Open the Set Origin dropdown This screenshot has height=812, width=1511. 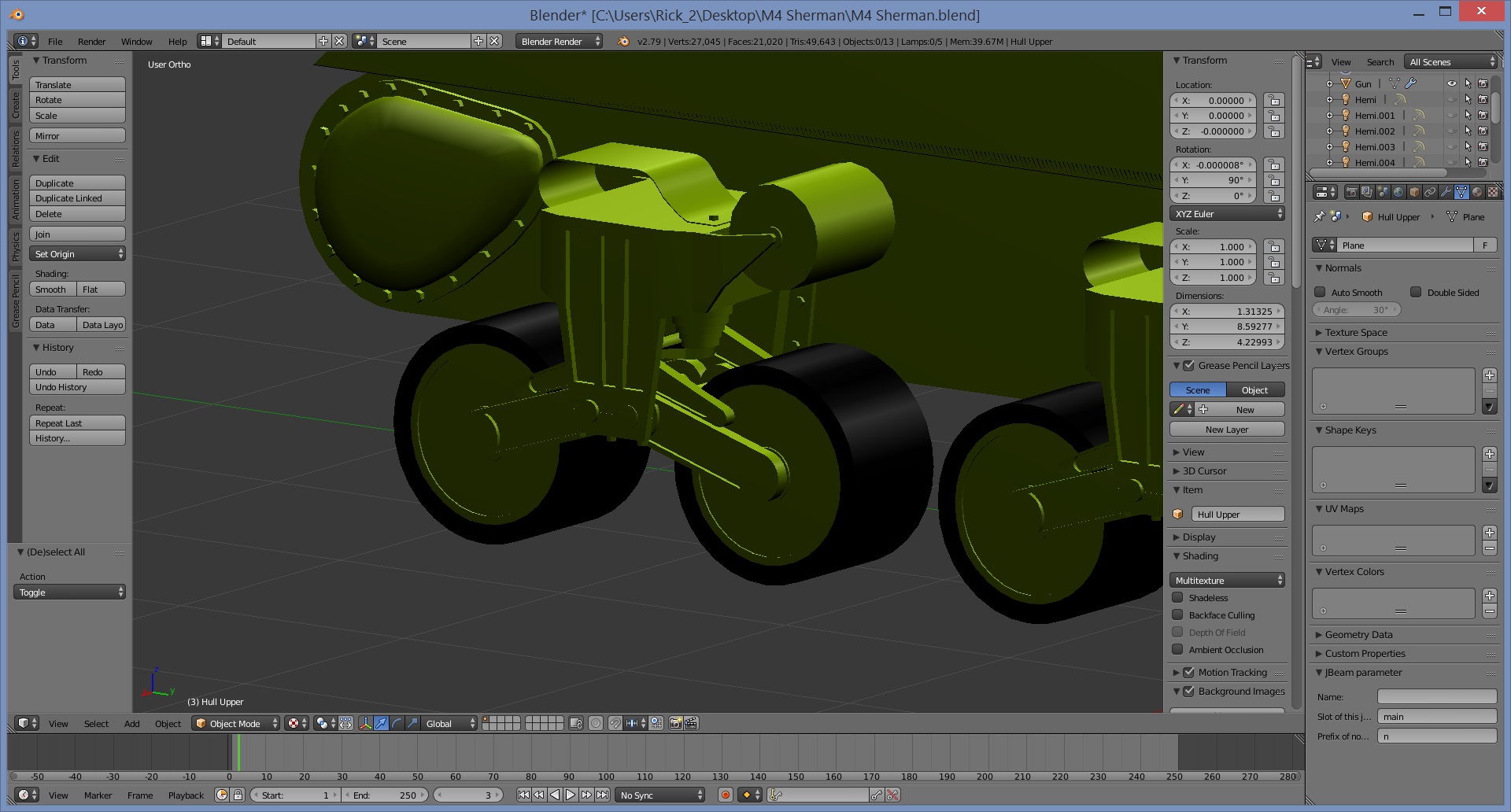point(77,253)
